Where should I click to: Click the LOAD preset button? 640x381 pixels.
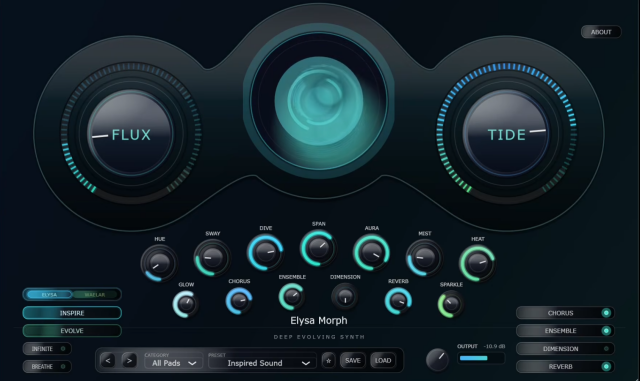pyautogui.click(x=383, y=361)
